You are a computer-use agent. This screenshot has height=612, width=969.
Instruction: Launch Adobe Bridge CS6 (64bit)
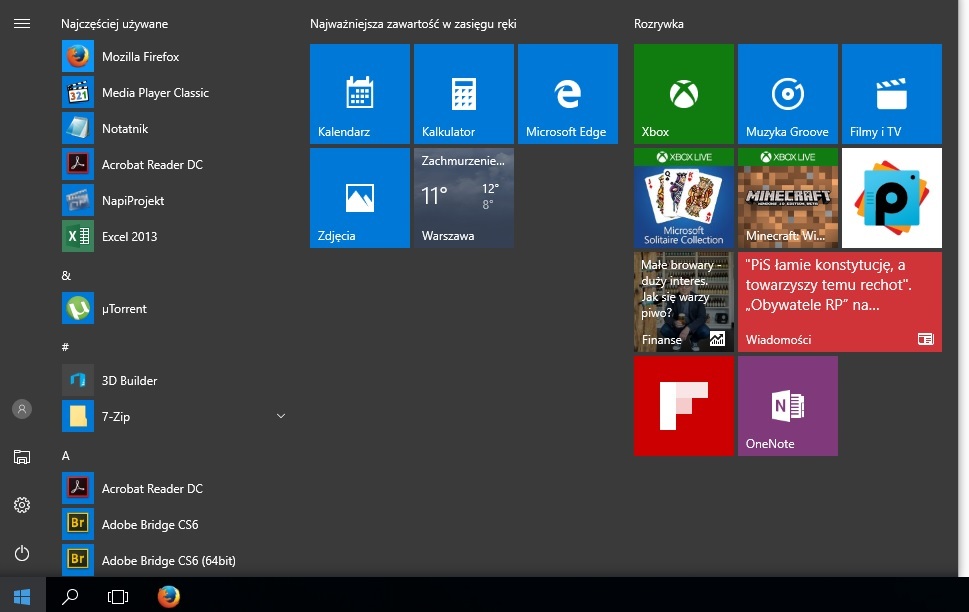coord(173,560)
